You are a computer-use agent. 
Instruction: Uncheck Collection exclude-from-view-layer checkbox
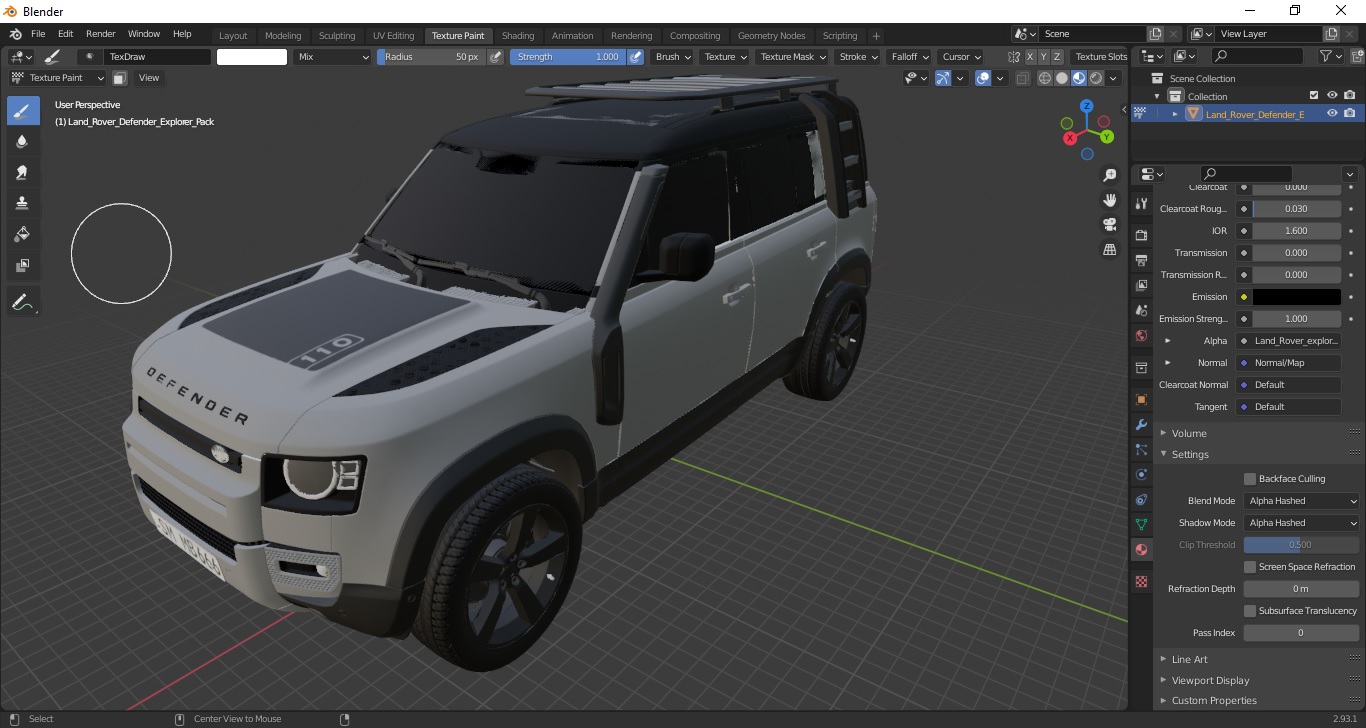(x=1314, y=96)
